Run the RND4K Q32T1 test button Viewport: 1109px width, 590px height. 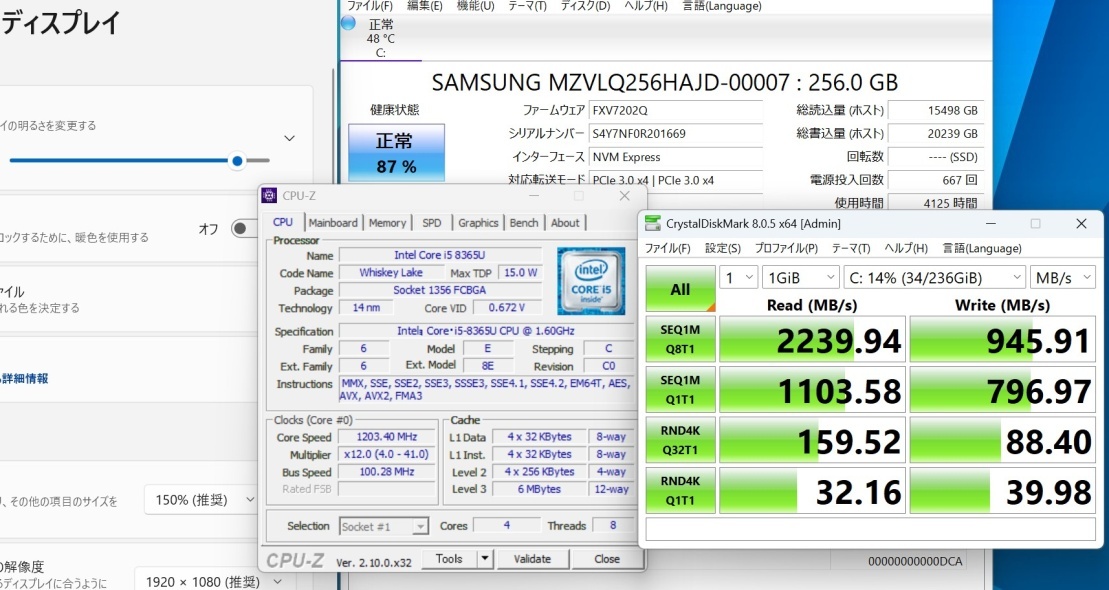[680, 439]
